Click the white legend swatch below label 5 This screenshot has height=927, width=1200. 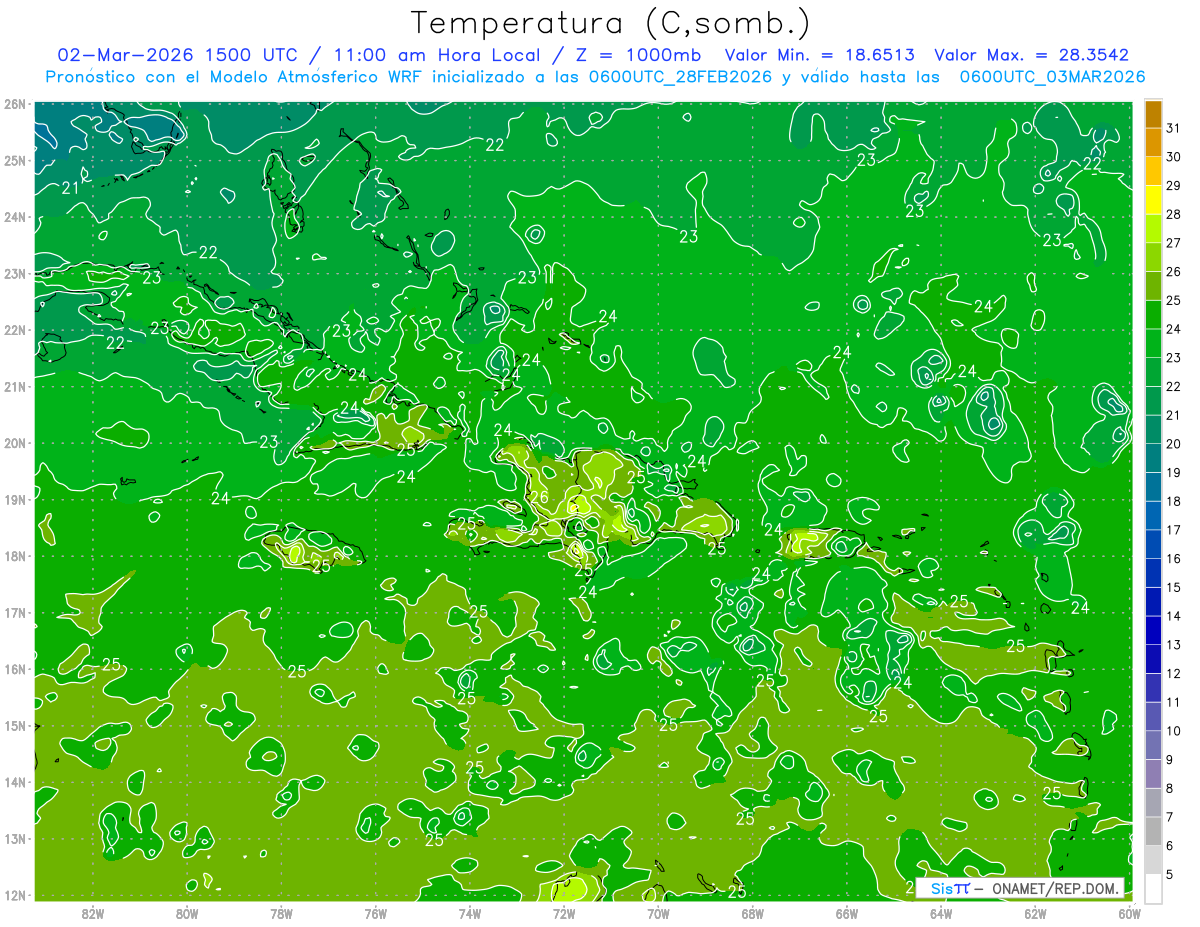click(1153, 888)
